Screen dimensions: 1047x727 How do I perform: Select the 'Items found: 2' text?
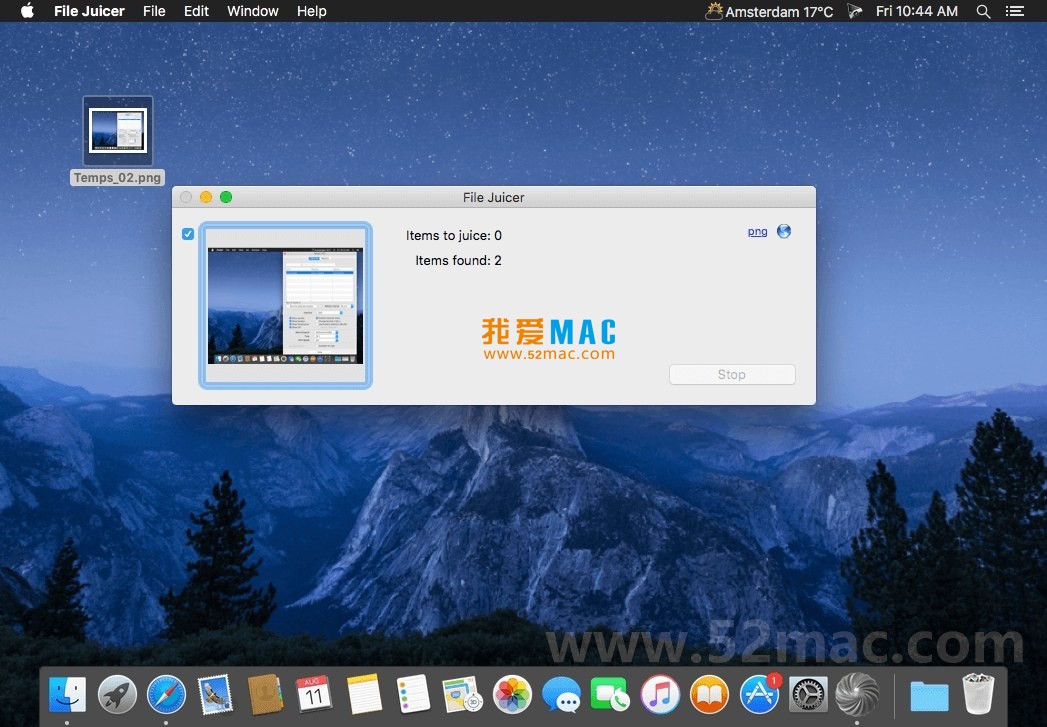pos(458,260)
